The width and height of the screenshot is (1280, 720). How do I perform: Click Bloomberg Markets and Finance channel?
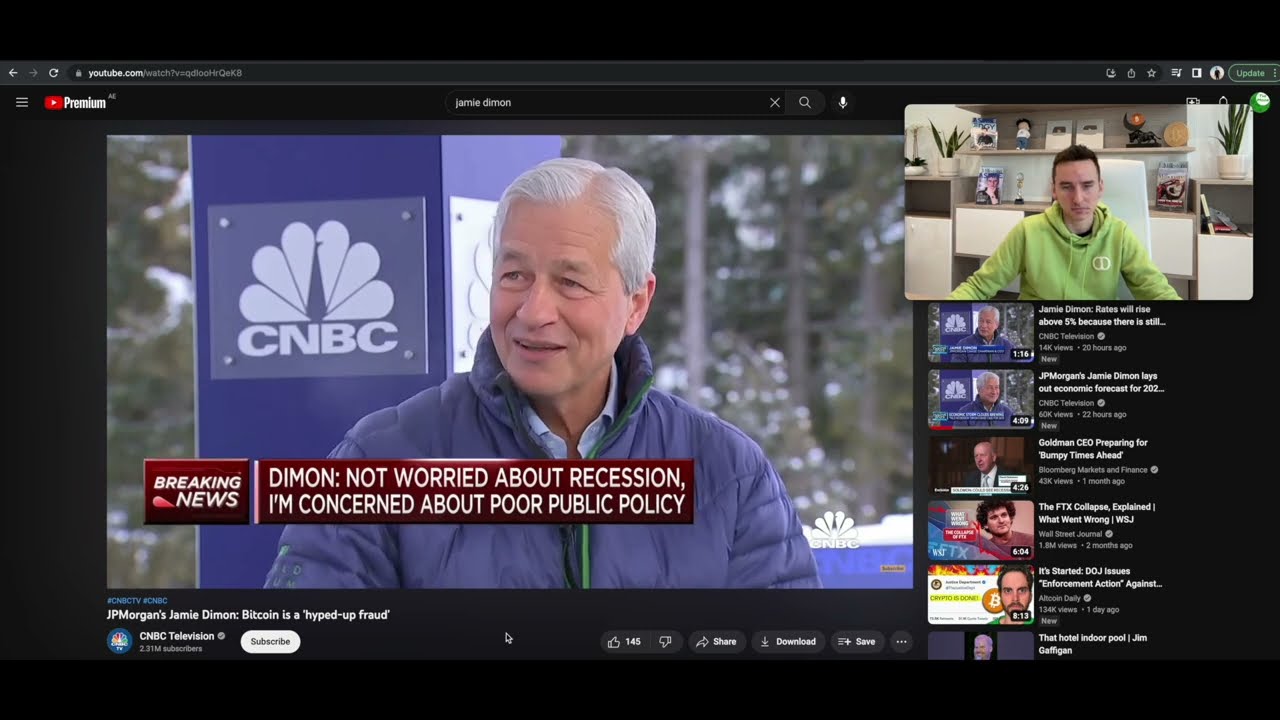pyautogui.click(x=1093, y=470)
